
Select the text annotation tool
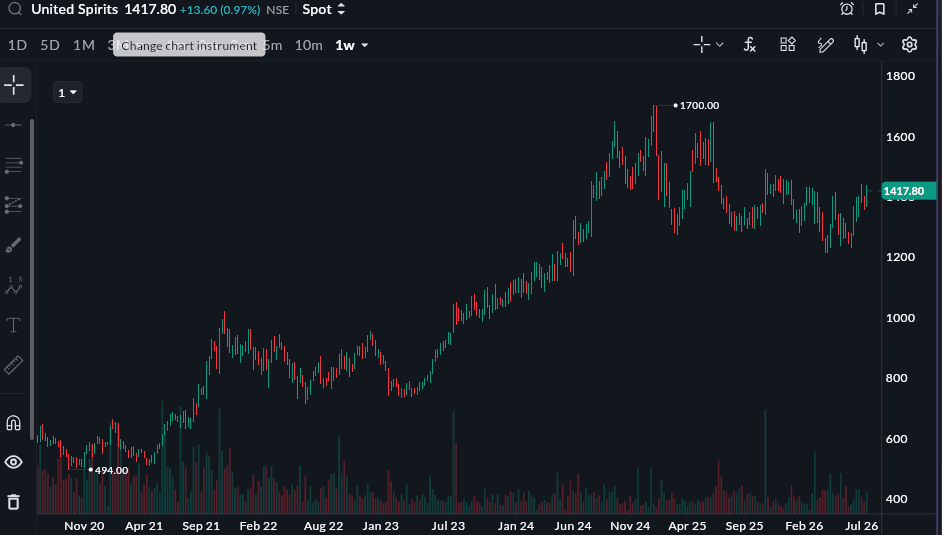tap(13, 325)
